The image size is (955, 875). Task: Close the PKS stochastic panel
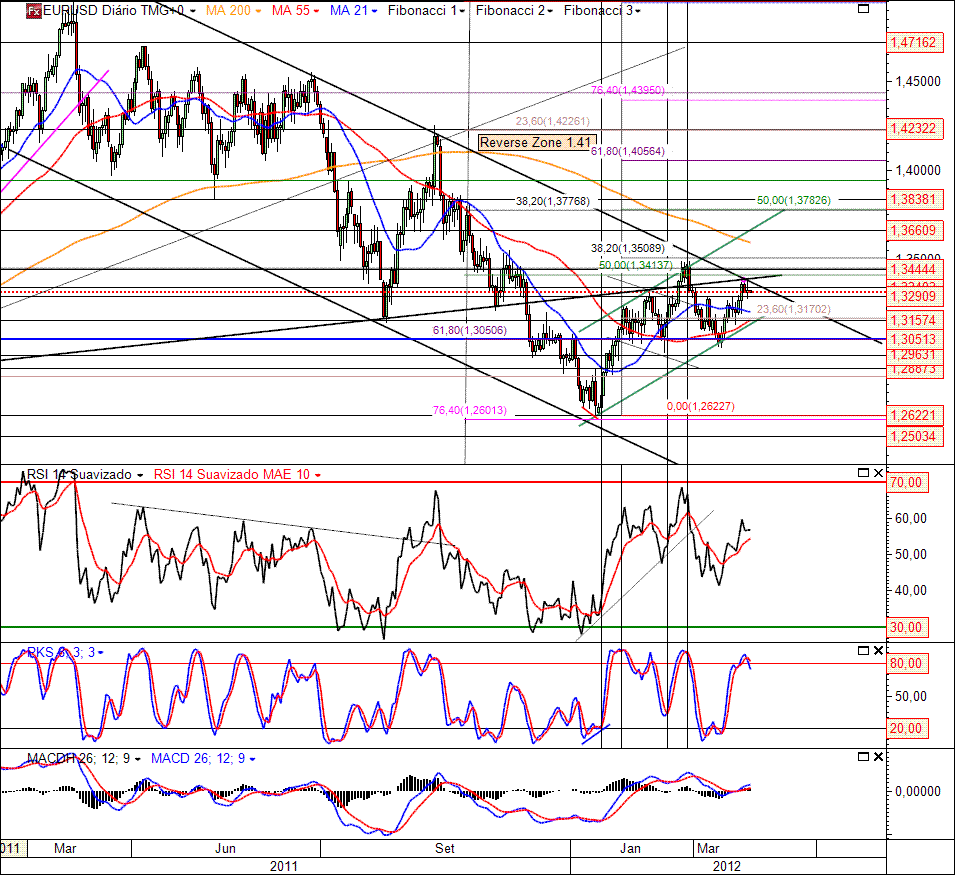[x=878, y=650]
